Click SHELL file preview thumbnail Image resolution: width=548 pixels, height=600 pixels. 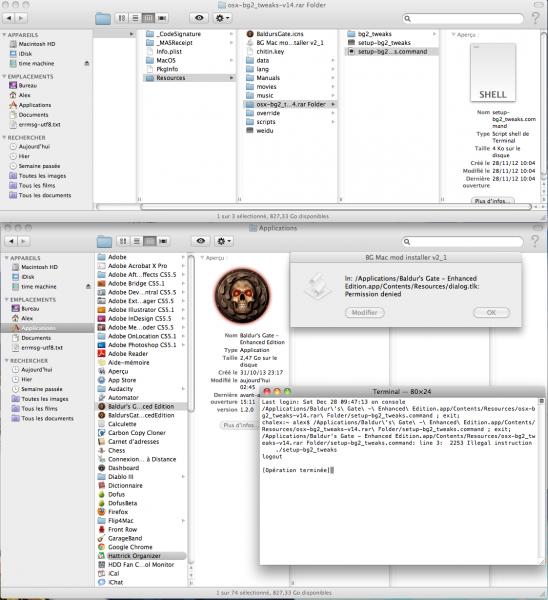click(x=493, y=72)
